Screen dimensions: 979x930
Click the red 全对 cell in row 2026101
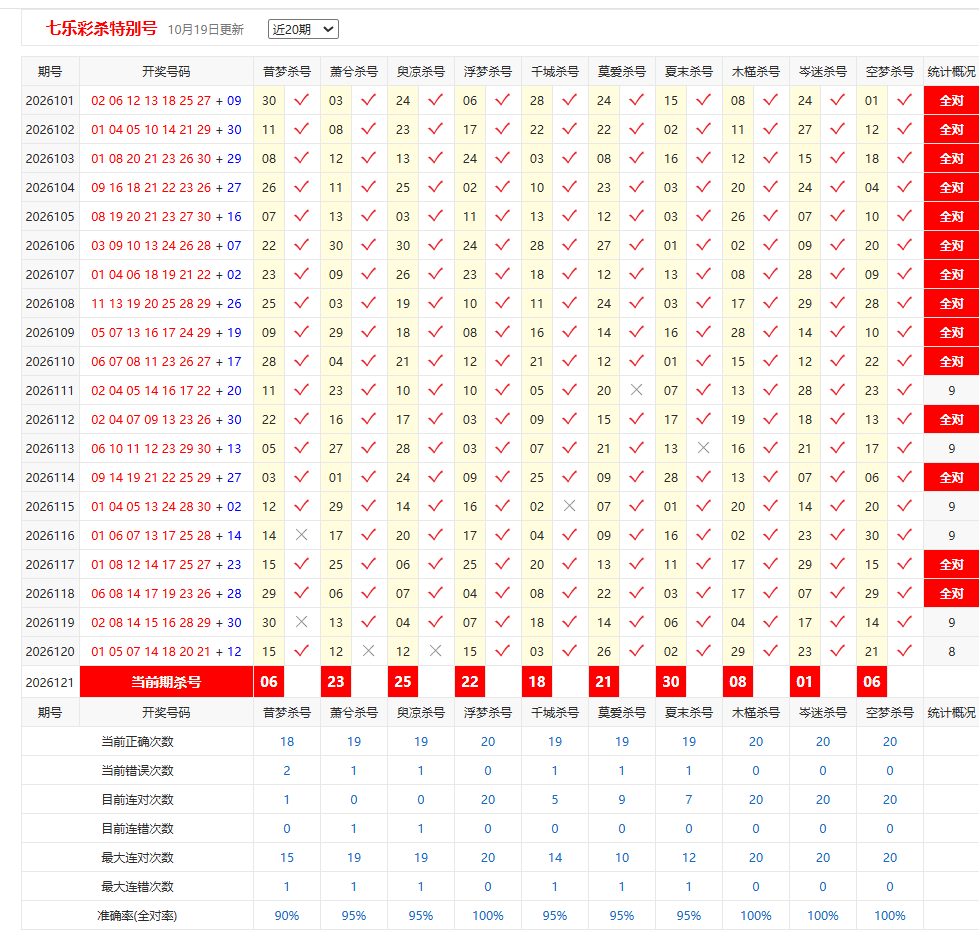952,100
